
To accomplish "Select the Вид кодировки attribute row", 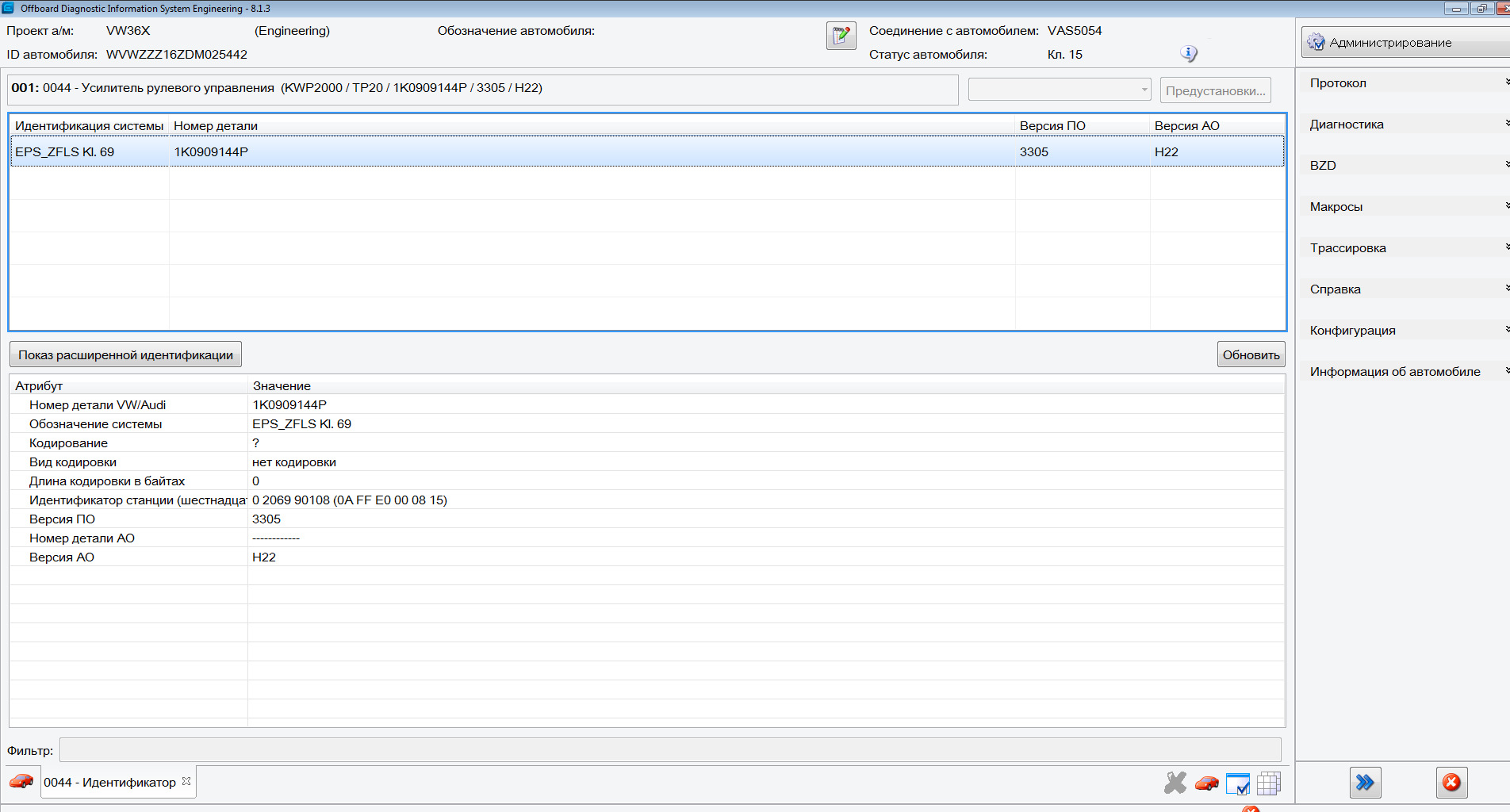I will point(647,462).
